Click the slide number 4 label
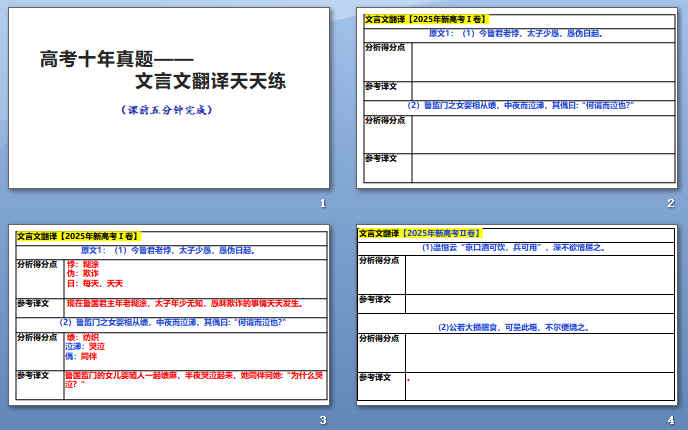Image resolution: width=688 pixels, height=430 pixels. 671,421
